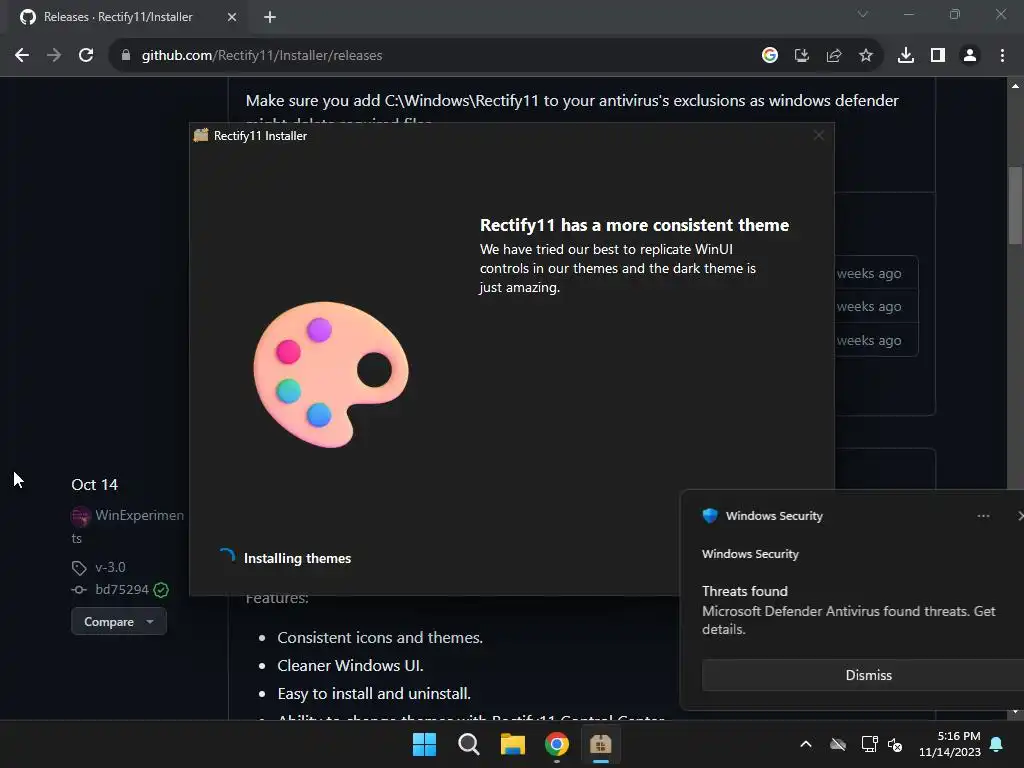Select the Releases Rectify11/Installer tab

pyautogui.click(x=127, y=17)
